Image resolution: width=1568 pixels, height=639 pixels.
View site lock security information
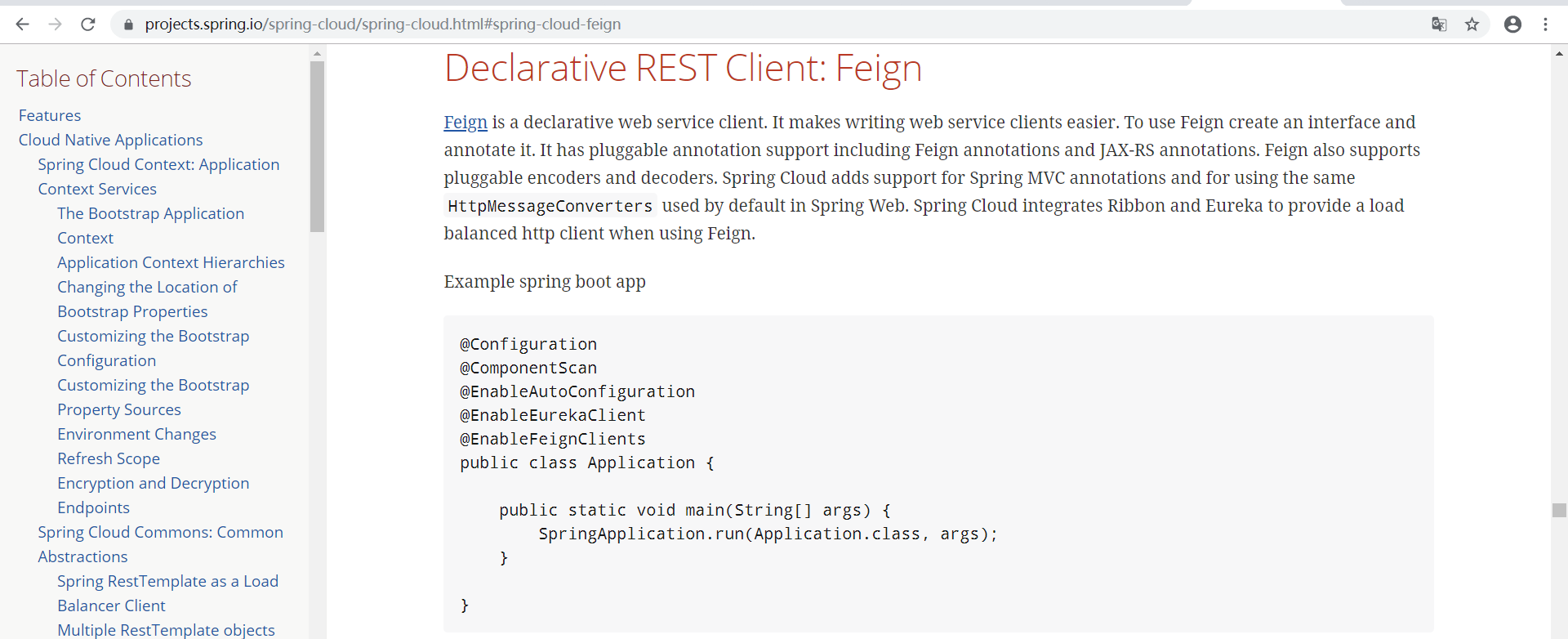[x=128, y=25]
